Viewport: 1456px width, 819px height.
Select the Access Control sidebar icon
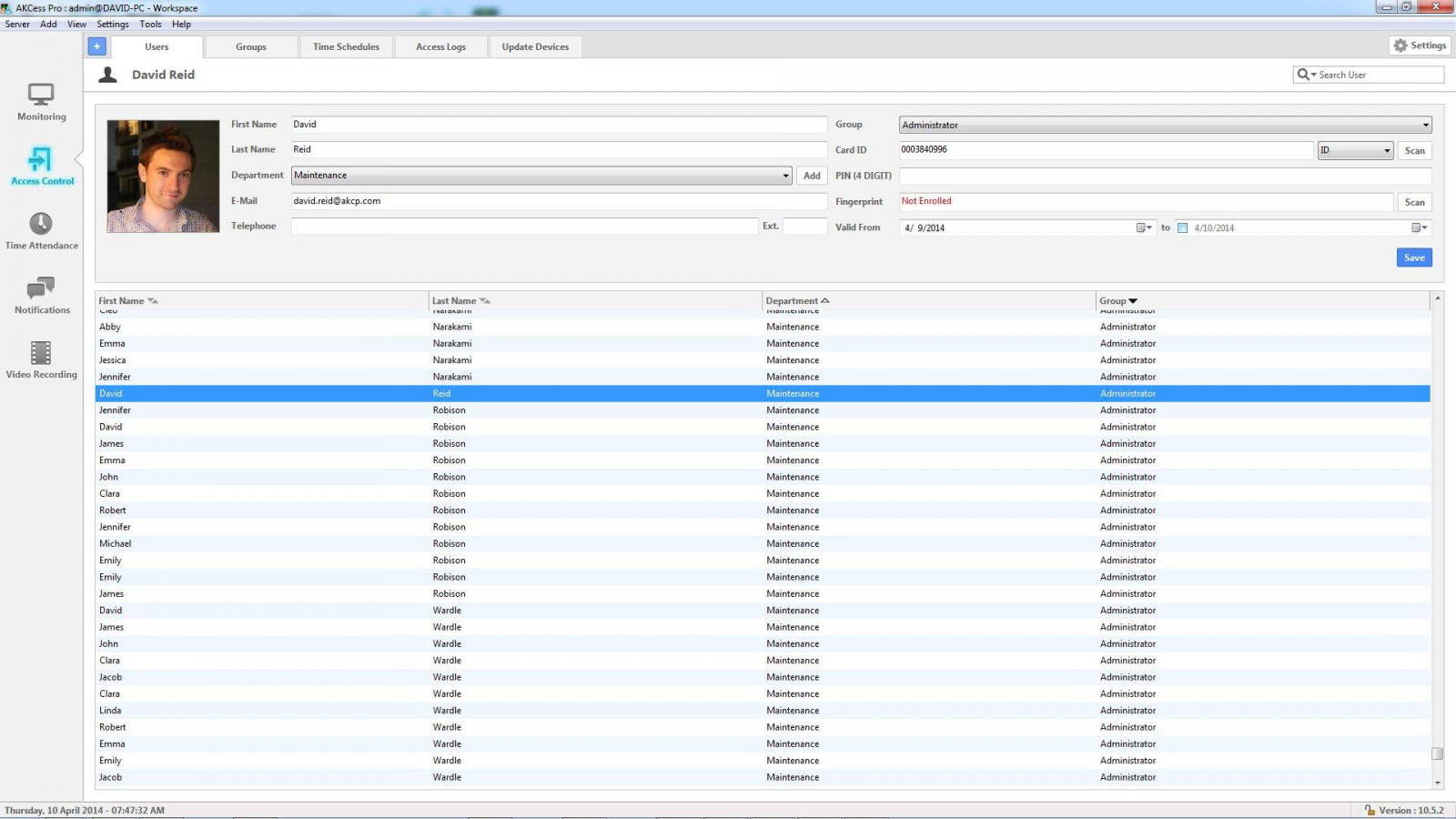coord(41,160)
